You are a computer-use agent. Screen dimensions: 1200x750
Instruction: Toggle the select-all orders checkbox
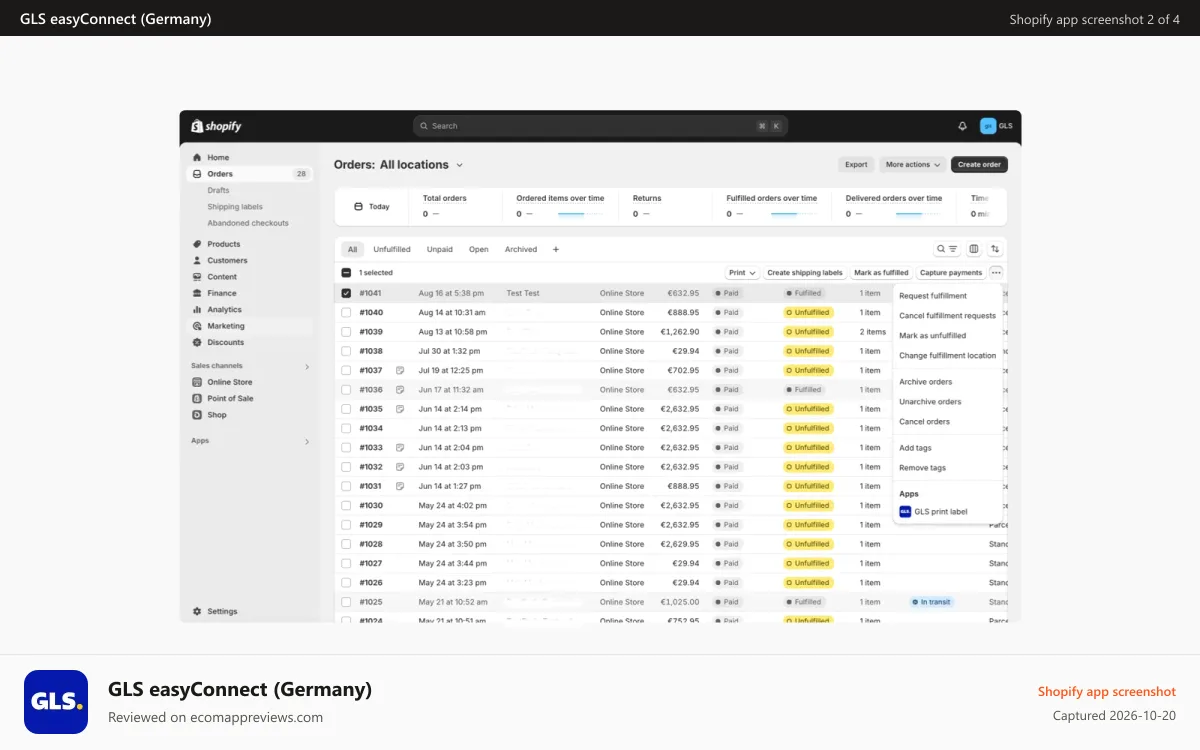pyautogui.click(x=346, y=272)
